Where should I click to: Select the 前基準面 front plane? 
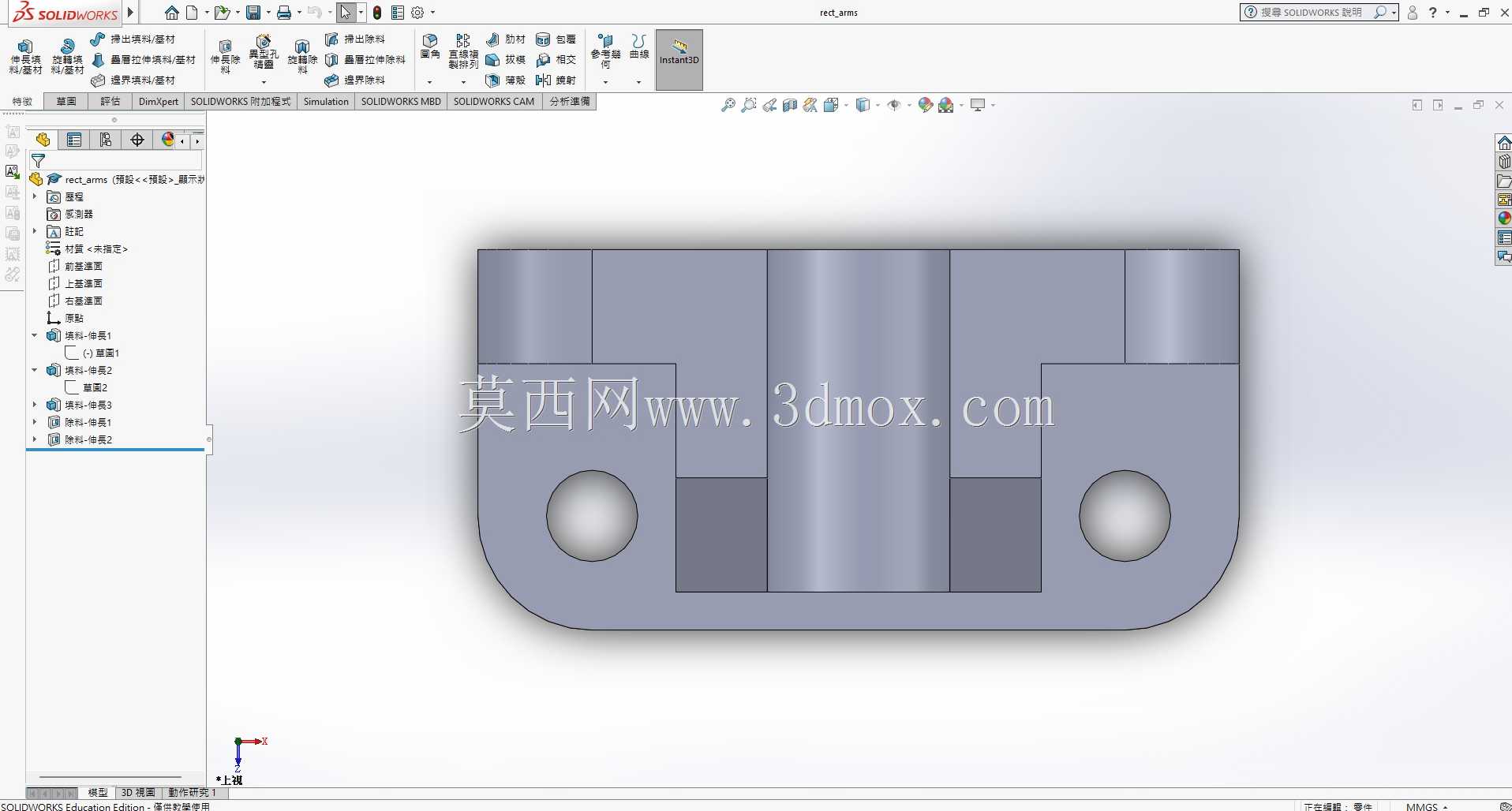coord(76,266)
